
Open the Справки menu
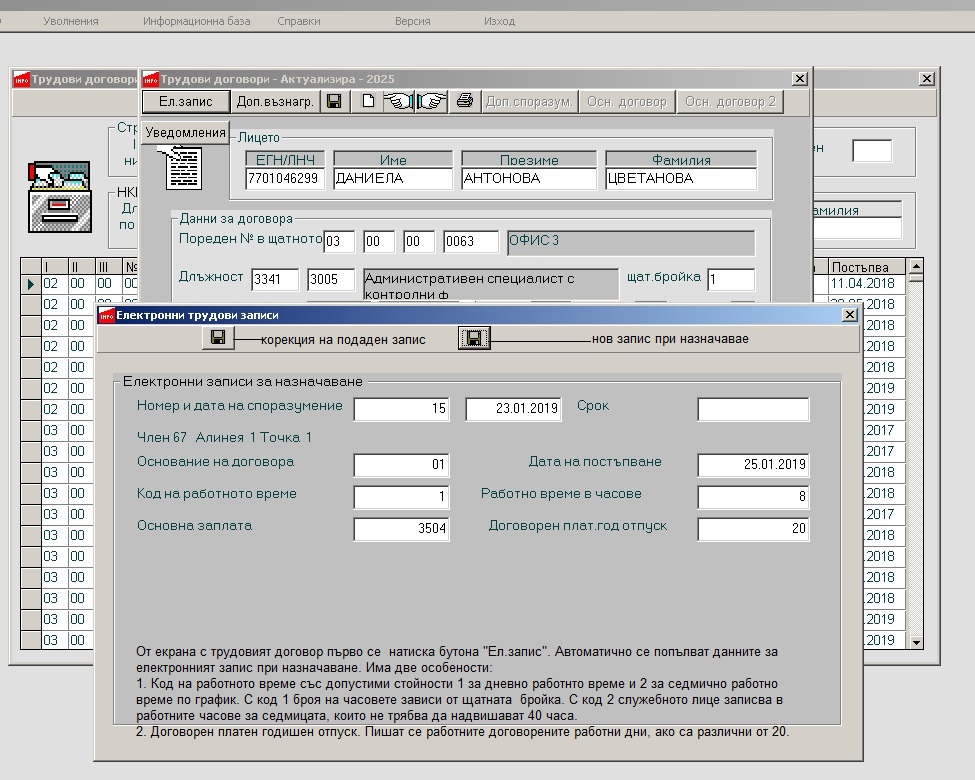(299, 21)
